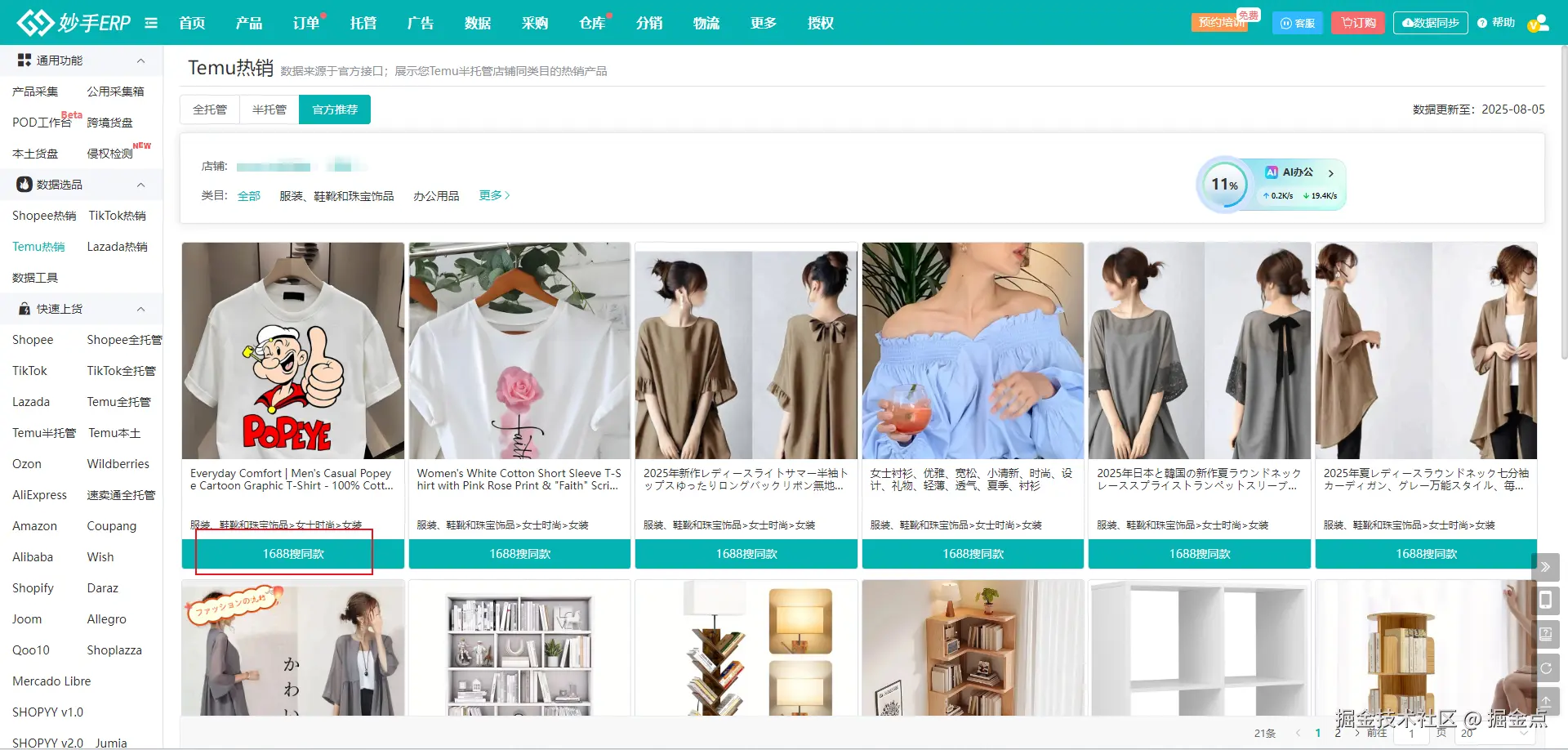
Task: Click the back-to-top arrow icon
Action: click(1545, 701)
